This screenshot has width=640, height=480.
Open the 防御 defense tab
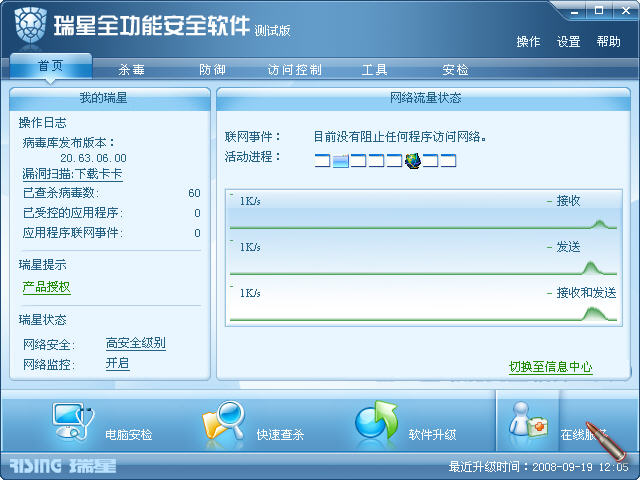[x=212, y=70]
